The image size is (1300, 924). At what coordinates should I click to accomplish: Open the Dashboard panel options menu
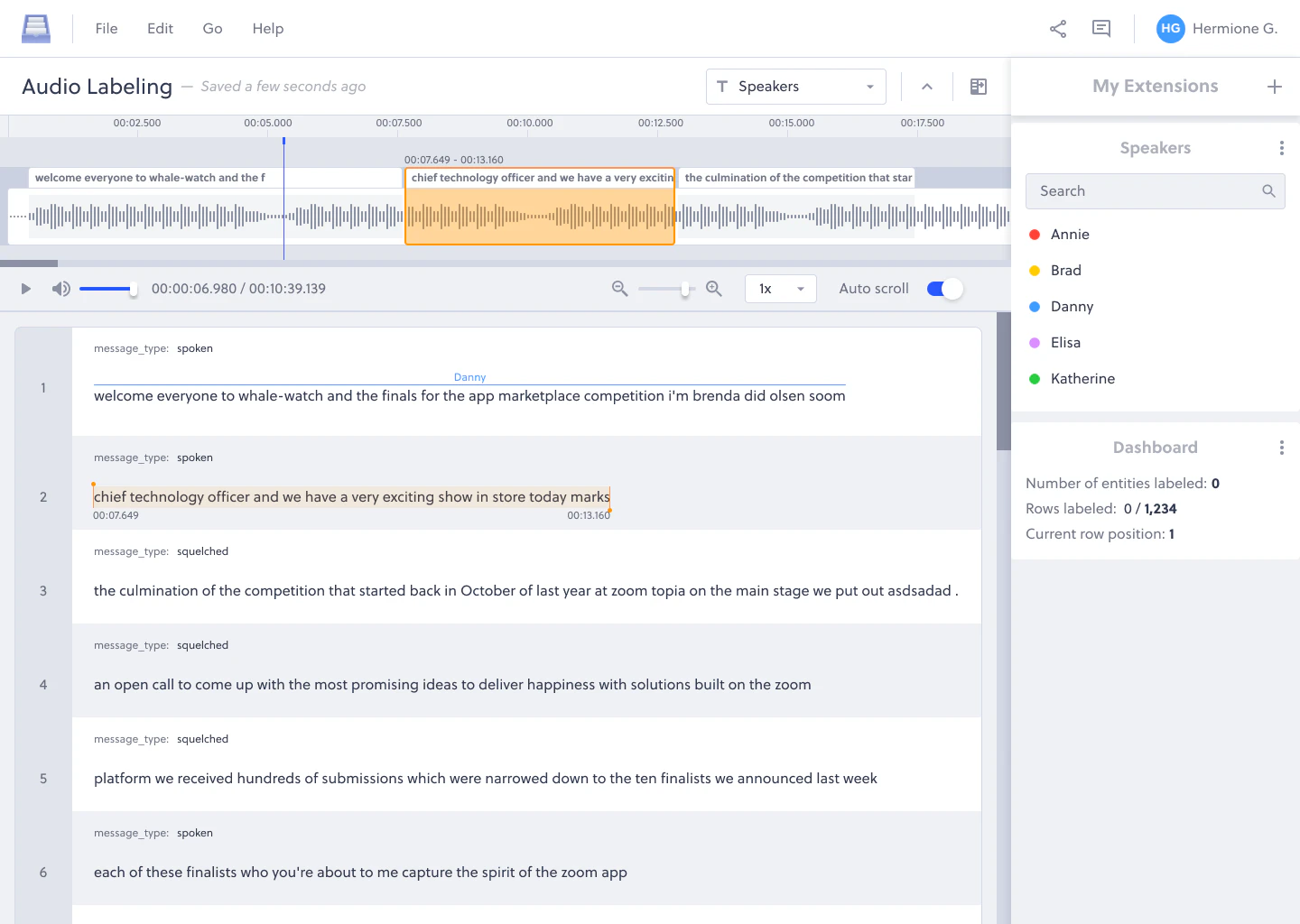tap(1282, 448)
